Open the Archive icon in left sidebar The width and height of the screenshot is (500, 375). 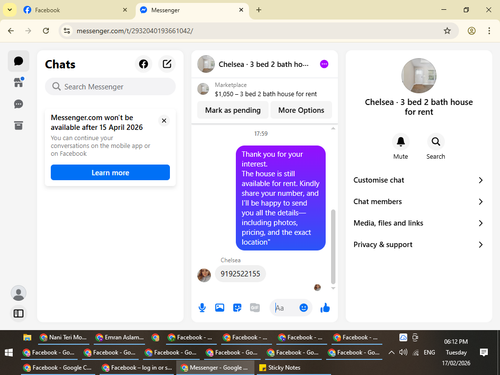click(x=18, y=126)
